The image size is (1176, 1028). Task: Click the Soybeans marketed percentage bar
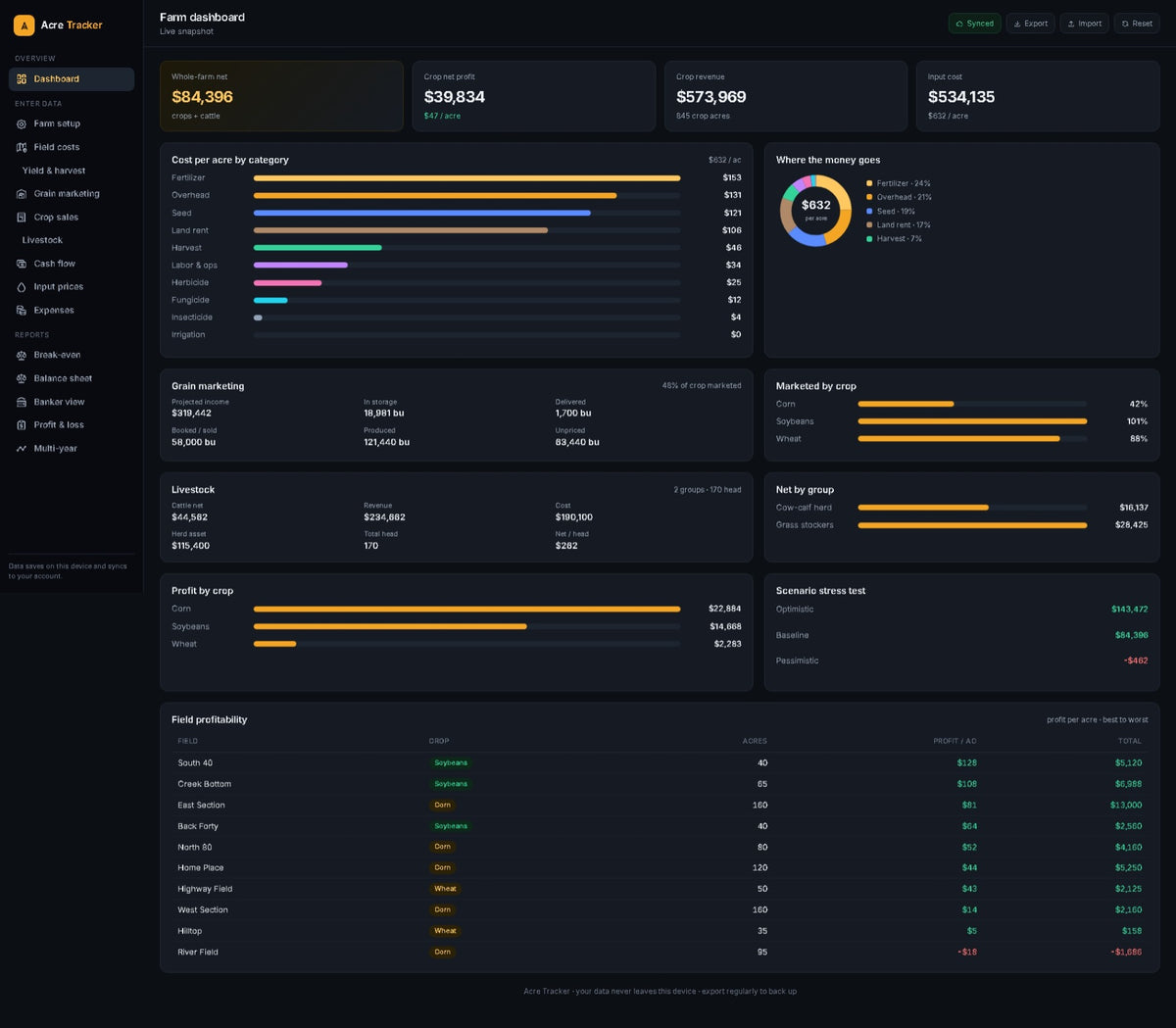pos(972,421)
